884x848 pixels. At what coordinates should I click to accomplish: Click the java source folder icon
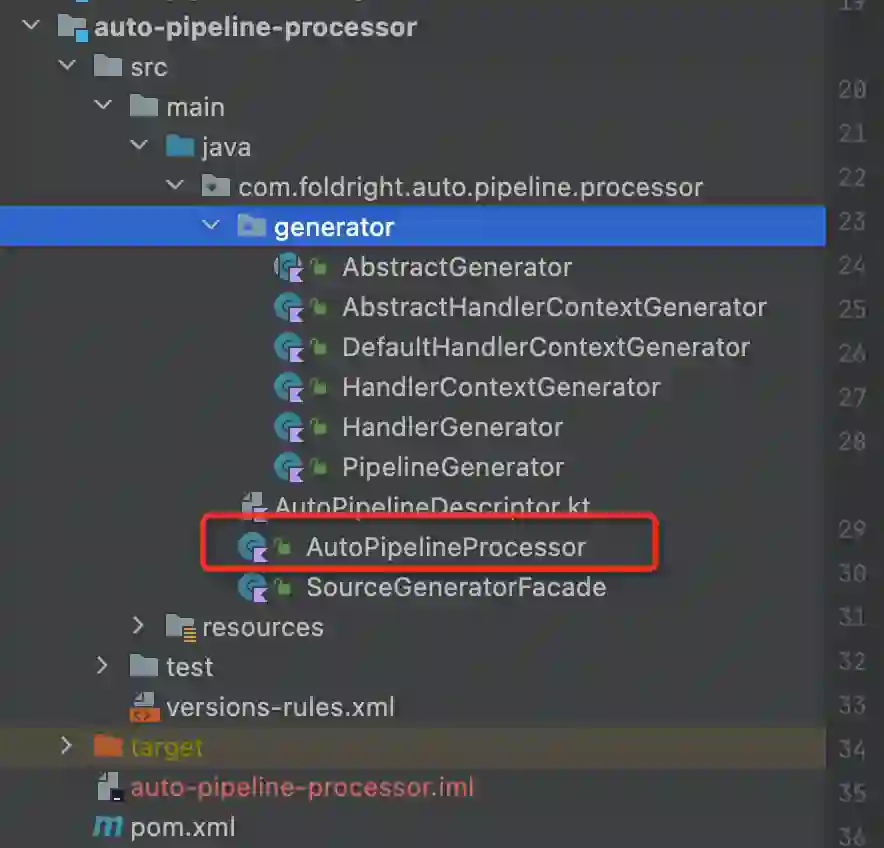(x=180, y=147)
